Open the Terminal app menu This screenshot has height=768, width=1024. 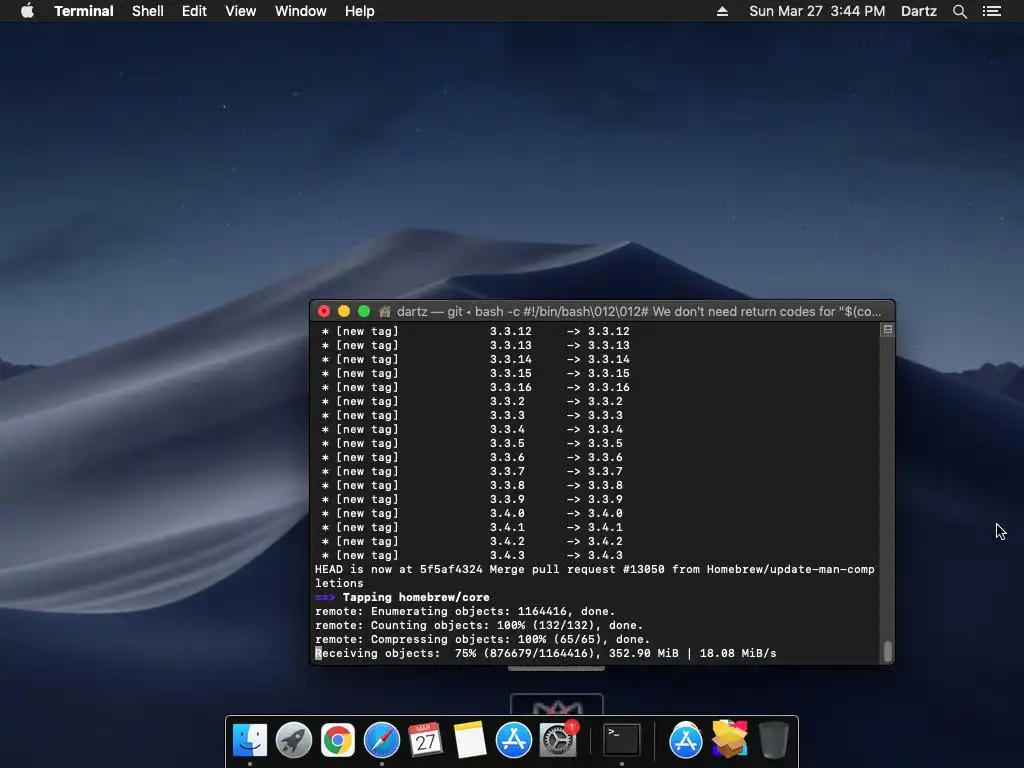84,11
